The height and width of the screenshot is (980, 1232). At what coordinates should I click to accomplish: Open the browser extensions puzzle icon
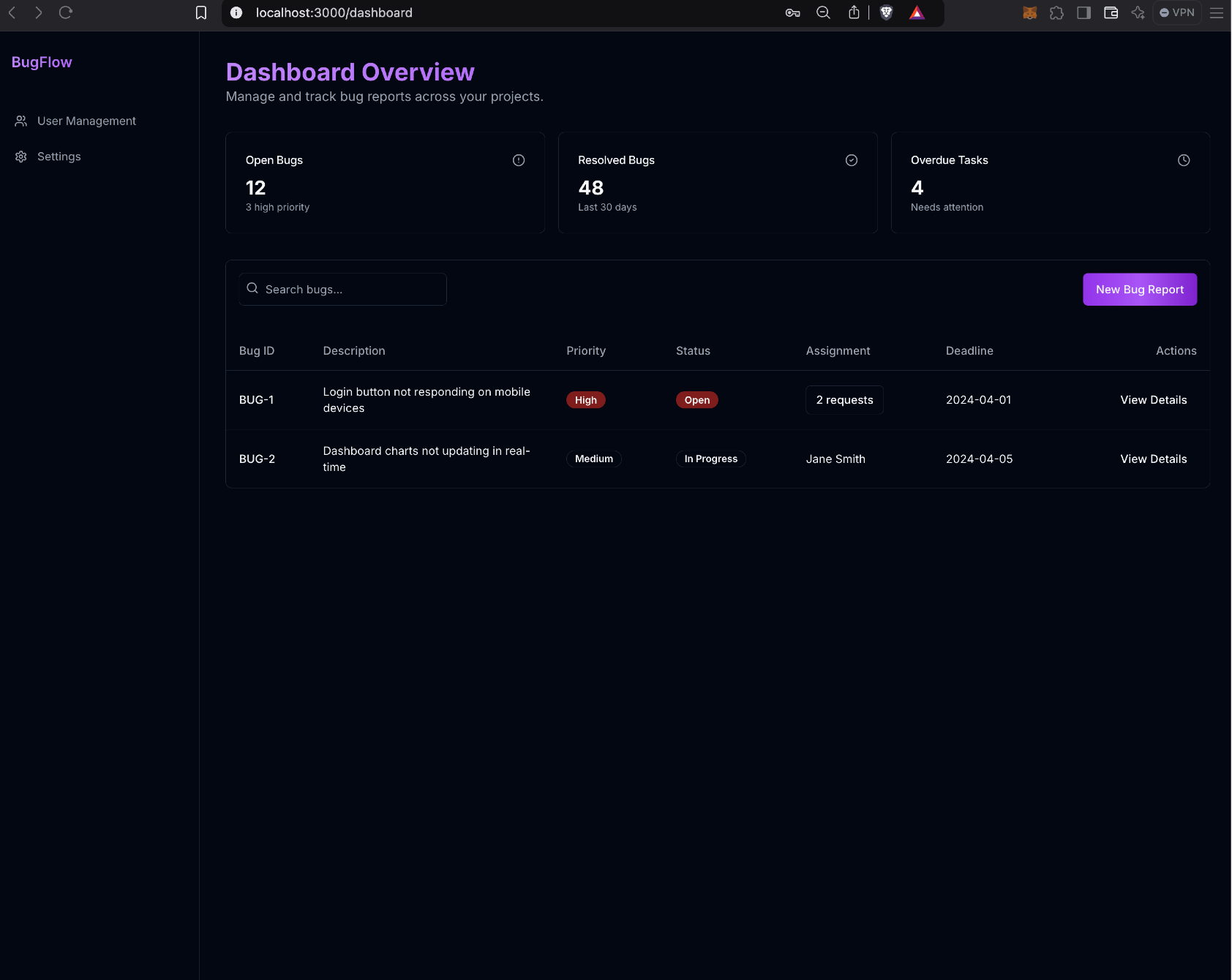coord(1056,12)
